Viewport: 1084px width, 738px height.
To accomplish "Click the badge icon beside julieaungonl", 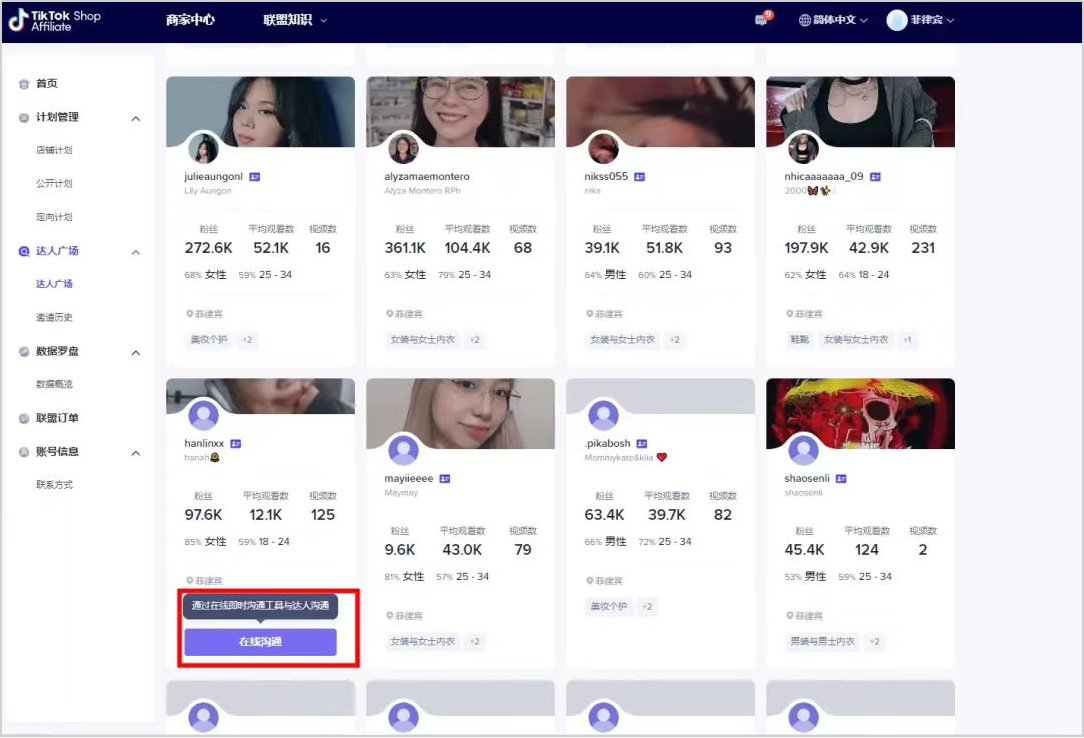I will (255, 177).
